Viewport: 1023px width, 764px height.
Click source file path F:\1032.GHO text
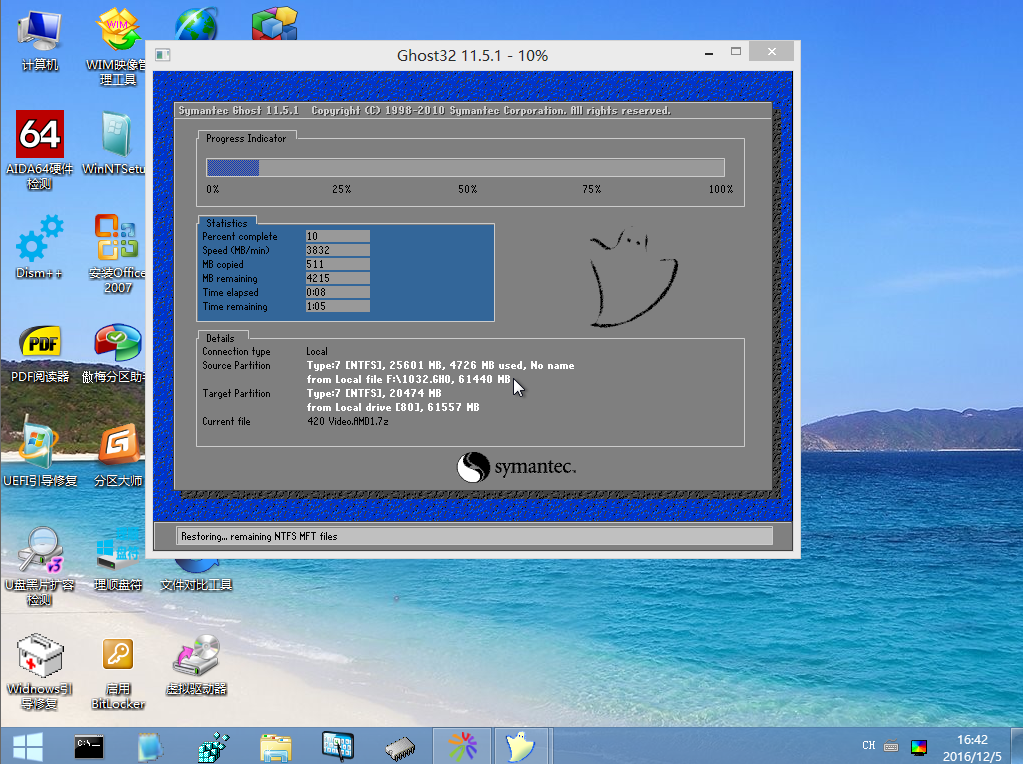coord(420,379)
